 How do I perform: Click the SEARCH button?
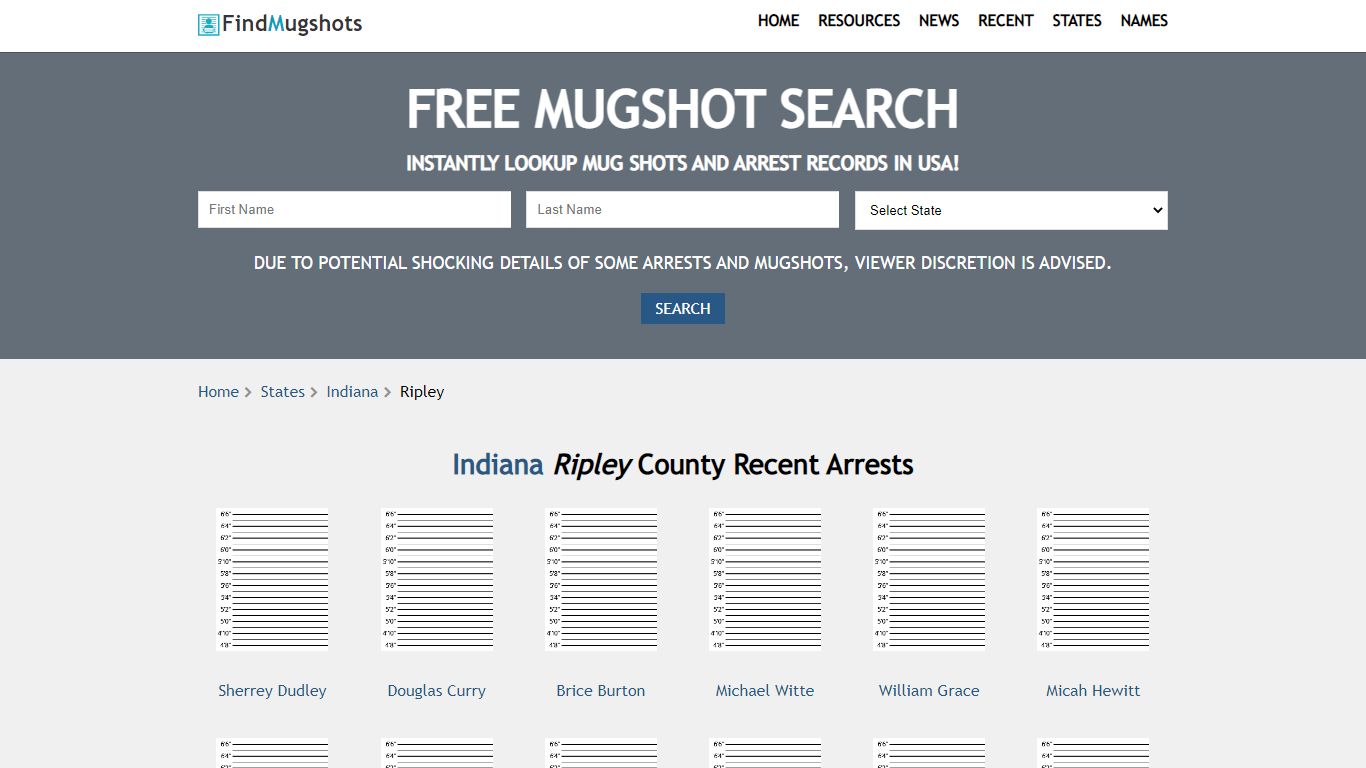tap(683, 308)
